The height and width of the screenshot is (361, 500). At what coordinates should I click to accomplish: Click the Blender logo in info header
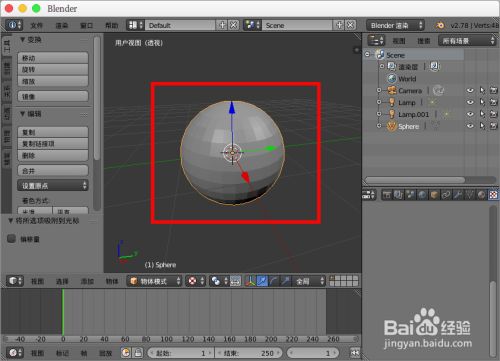[x=440, y=25]
